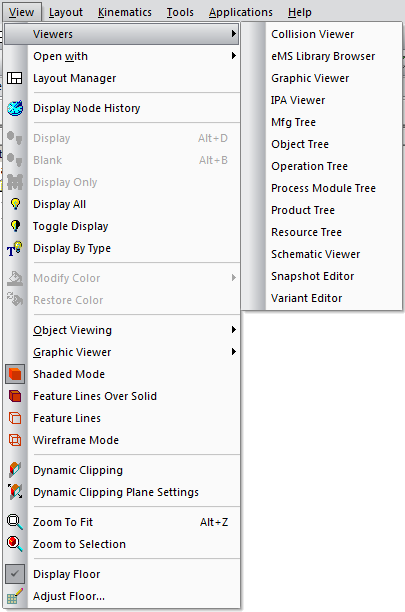
Task: Toggle the Display Floor checkmark
Action: (x=15, y=574)
